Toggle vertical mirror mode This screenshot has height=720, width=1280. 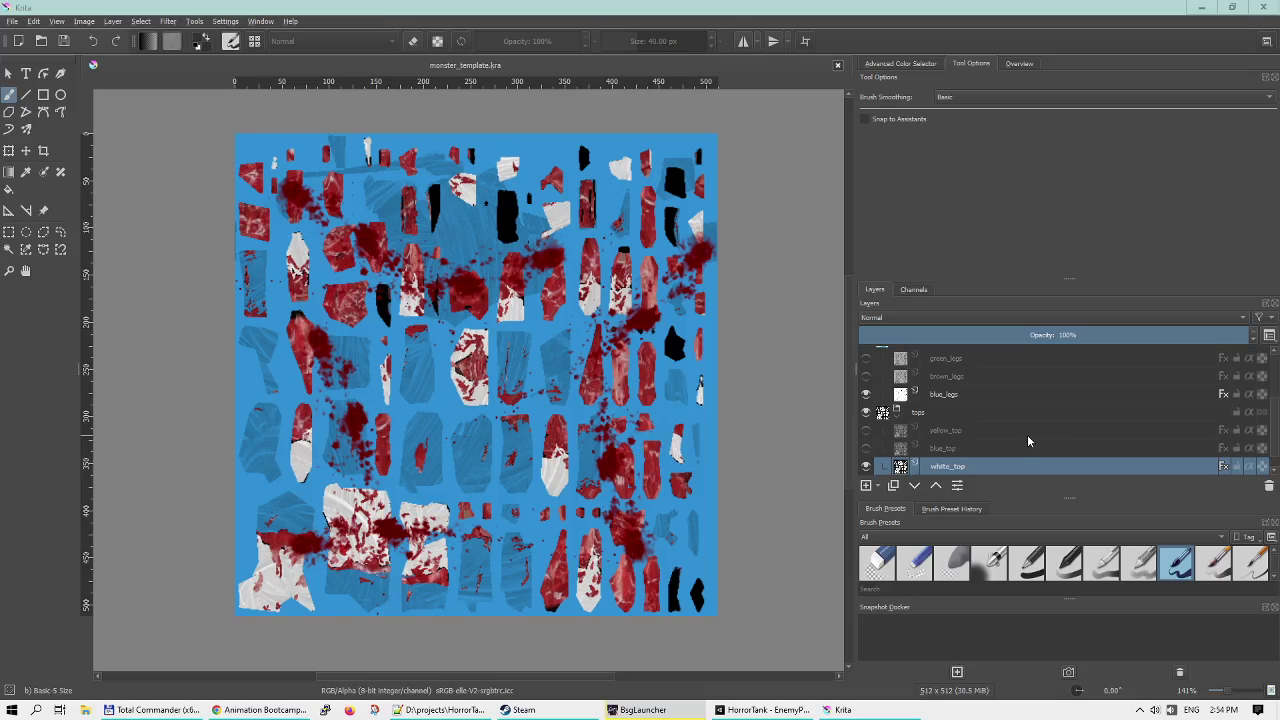773,41
